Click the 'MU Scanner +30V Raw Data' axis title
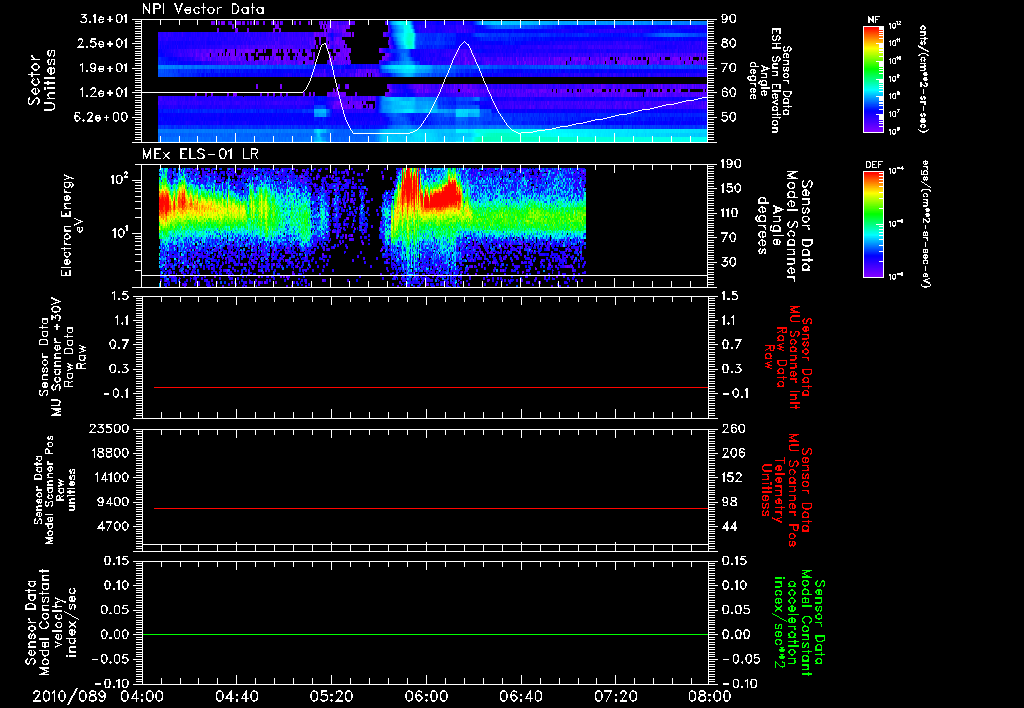1024x708 pixels. coord(61,357)
